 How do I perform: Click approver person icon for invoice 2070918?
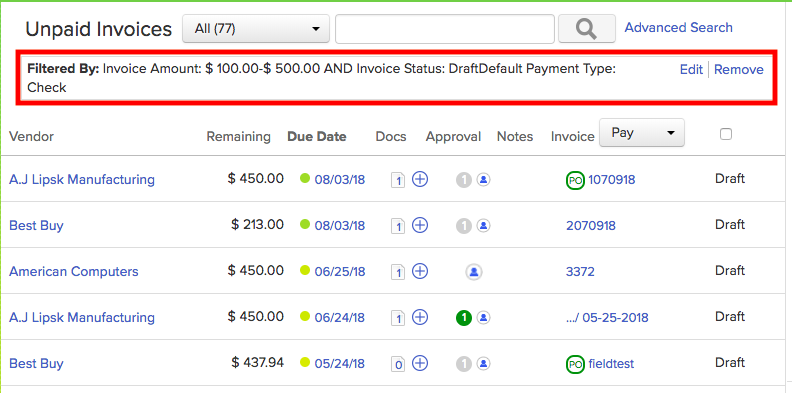click(x=483, y=225)
